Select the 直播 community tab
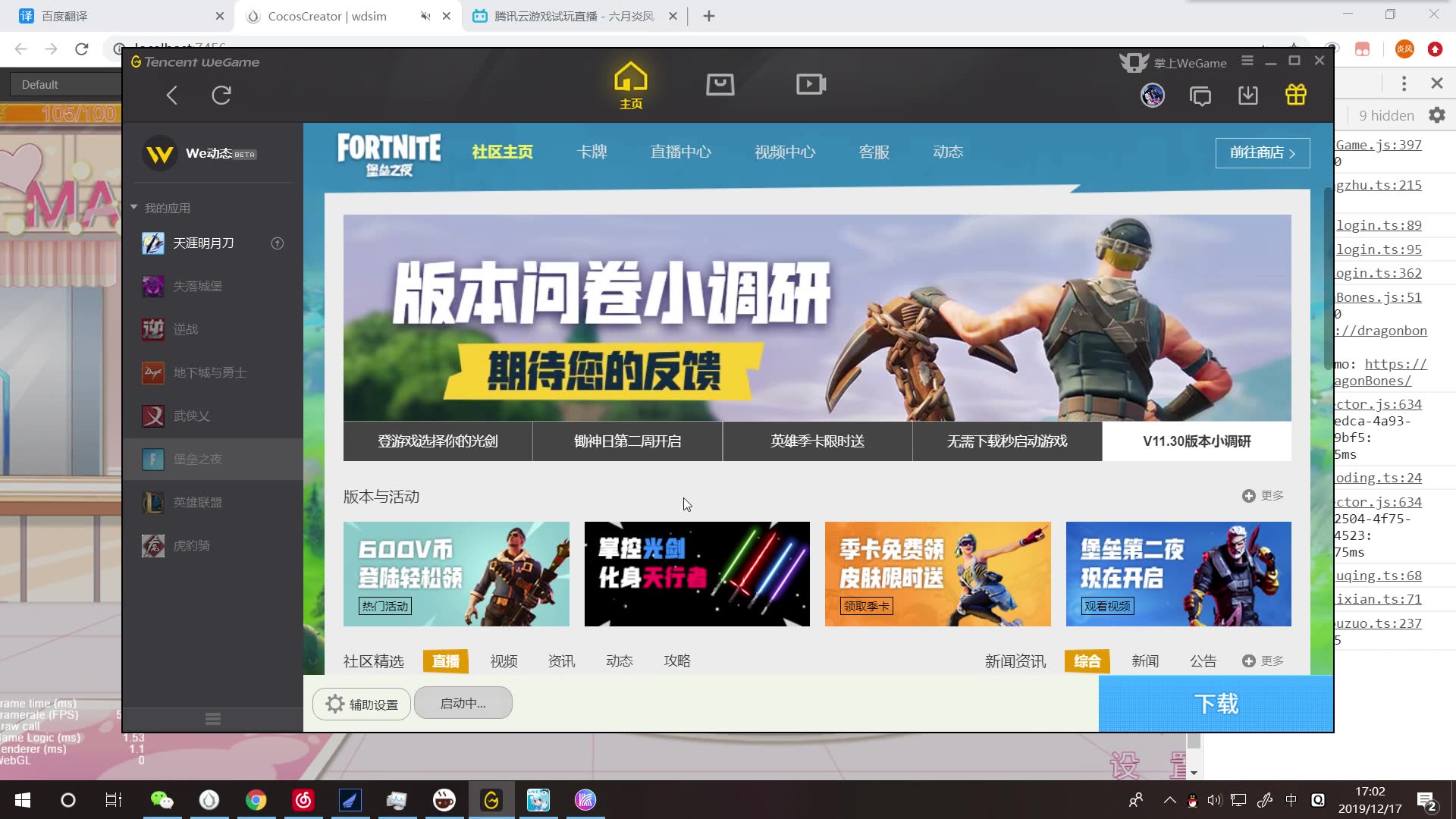The image size is (1456, 819). (446, 661)
